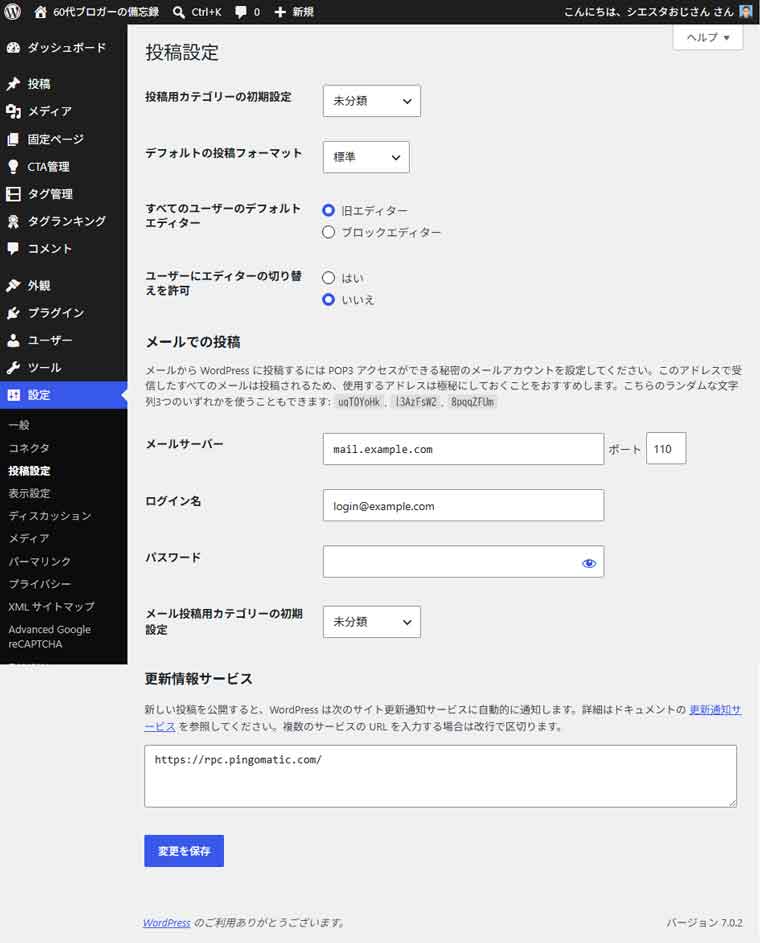This screenshot has width=760, height=943.
Task: Click the プラグイン plug icon
Action: (13, 313)
